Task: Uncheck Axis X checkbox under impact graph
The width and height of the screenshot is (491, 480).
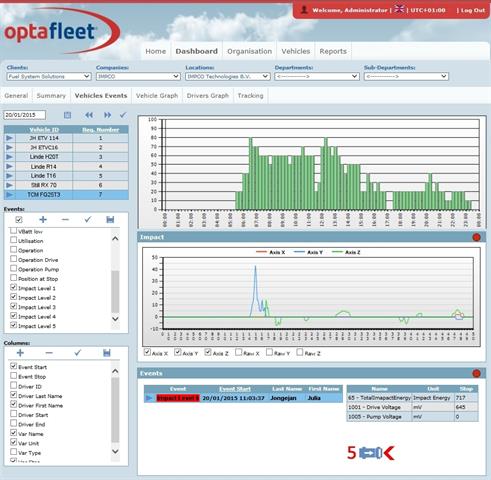Action: tap(147, 352)
